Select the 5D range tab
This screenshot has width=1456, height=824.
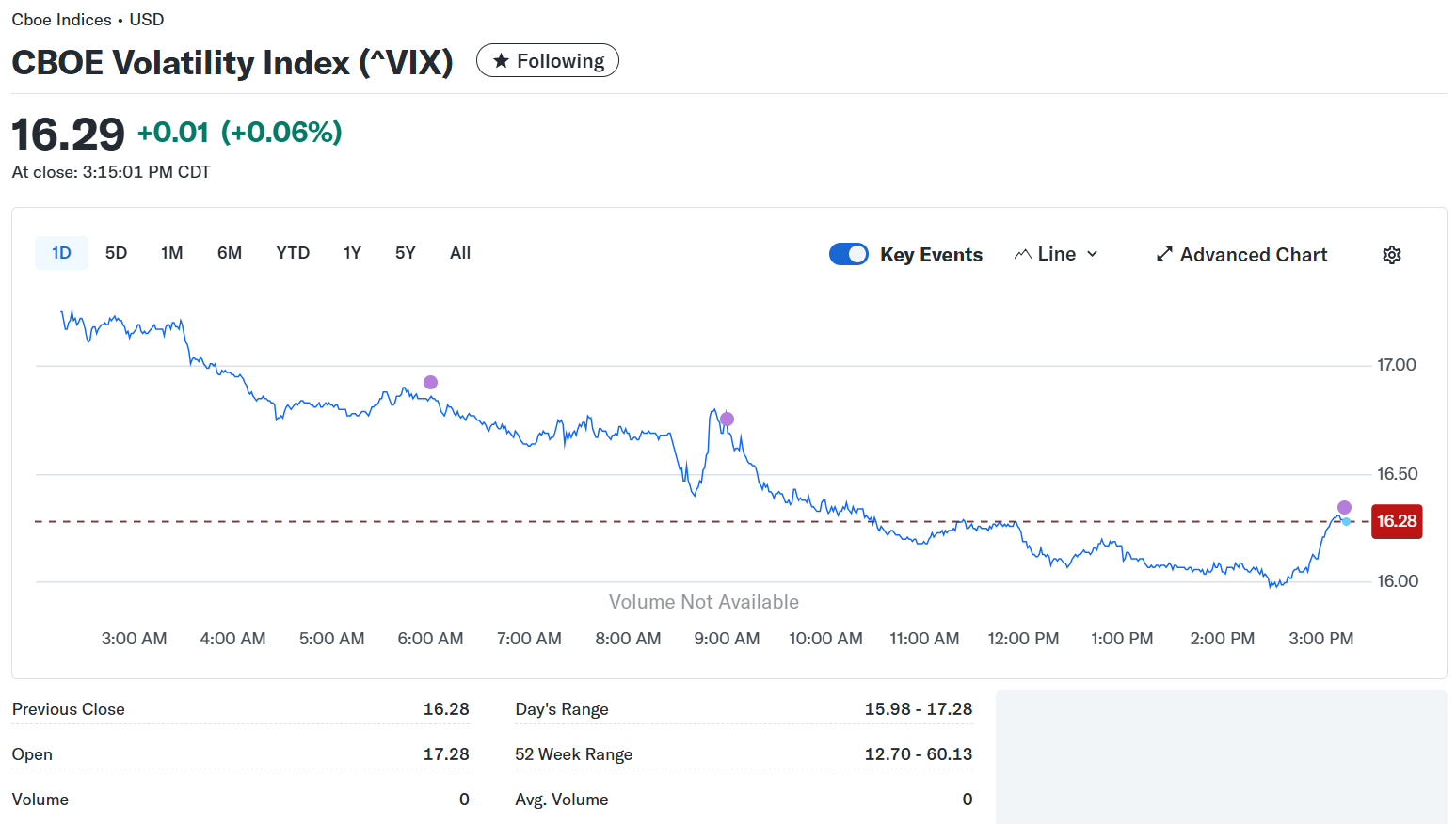point(116,253)
